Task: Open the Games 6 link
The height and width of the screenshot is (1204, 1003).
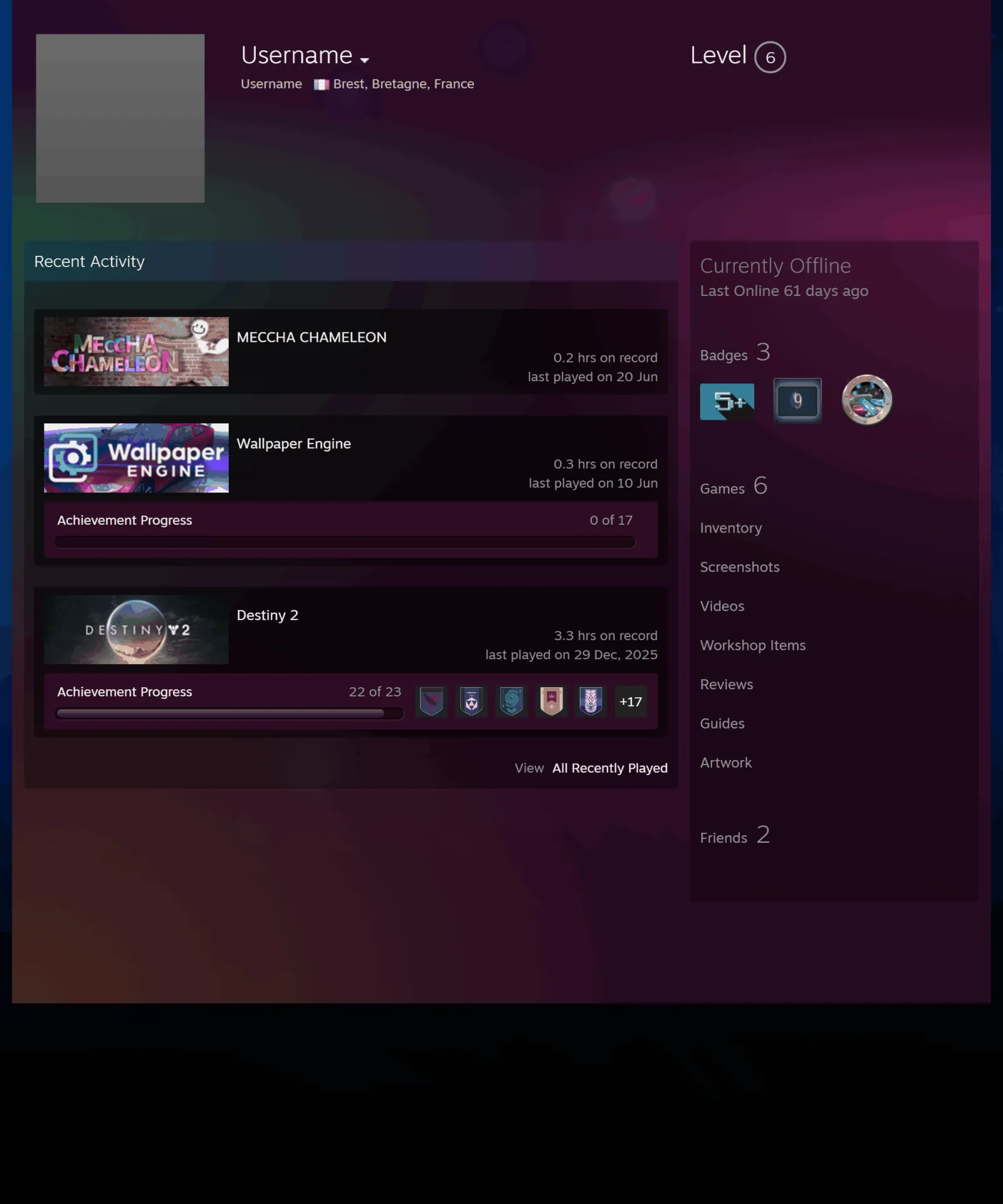Action: pos(733,487)
